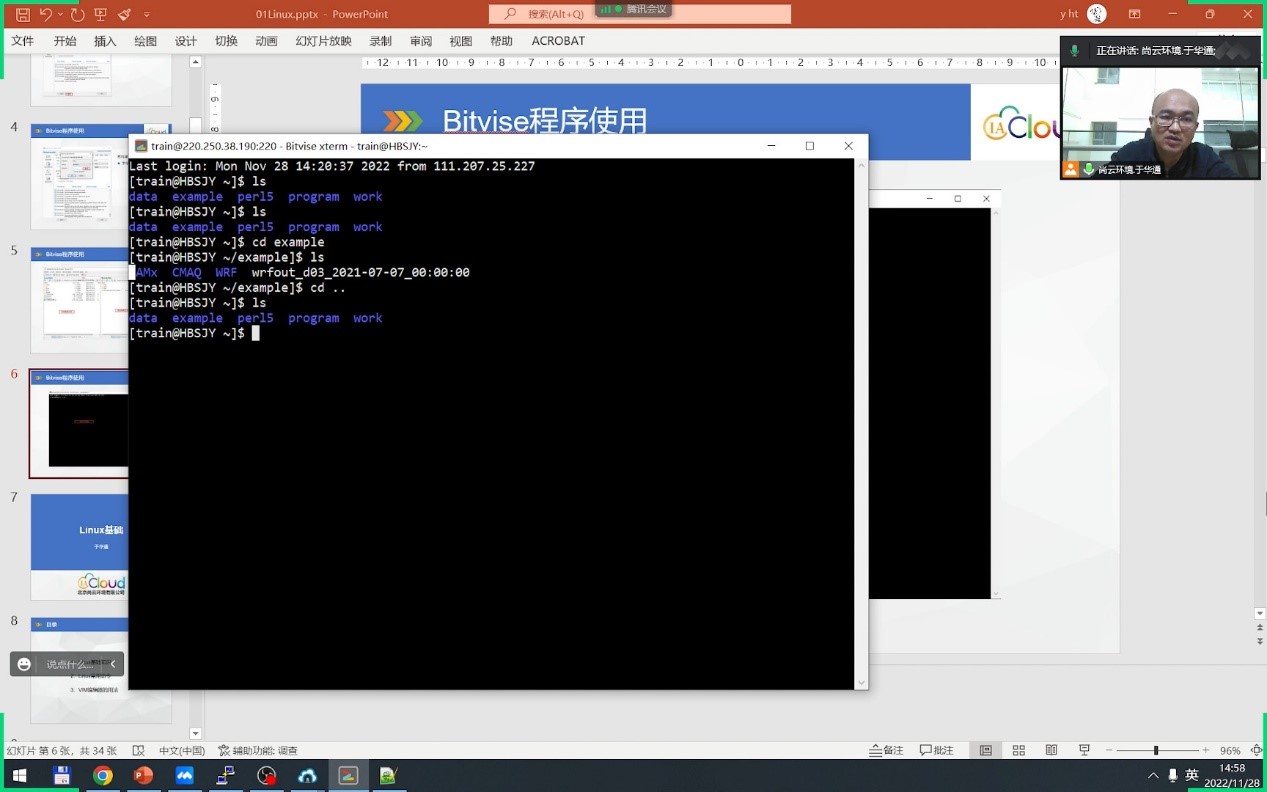This screenshot has height=792, width=1267.
Task: Click the orange participant icon on video thumbnail
Action: pos(1071,169)
